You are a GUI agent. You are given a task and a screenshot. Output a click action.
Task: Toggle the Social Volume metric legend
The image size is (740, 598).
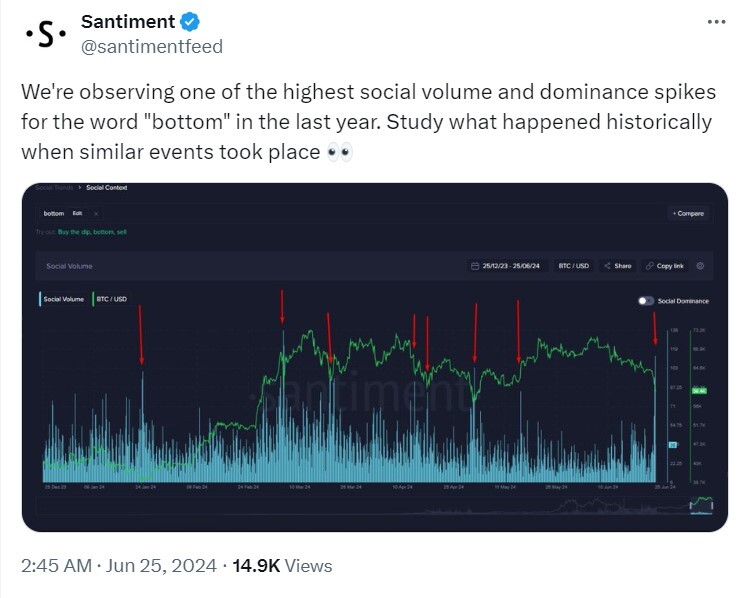point(62,299)
